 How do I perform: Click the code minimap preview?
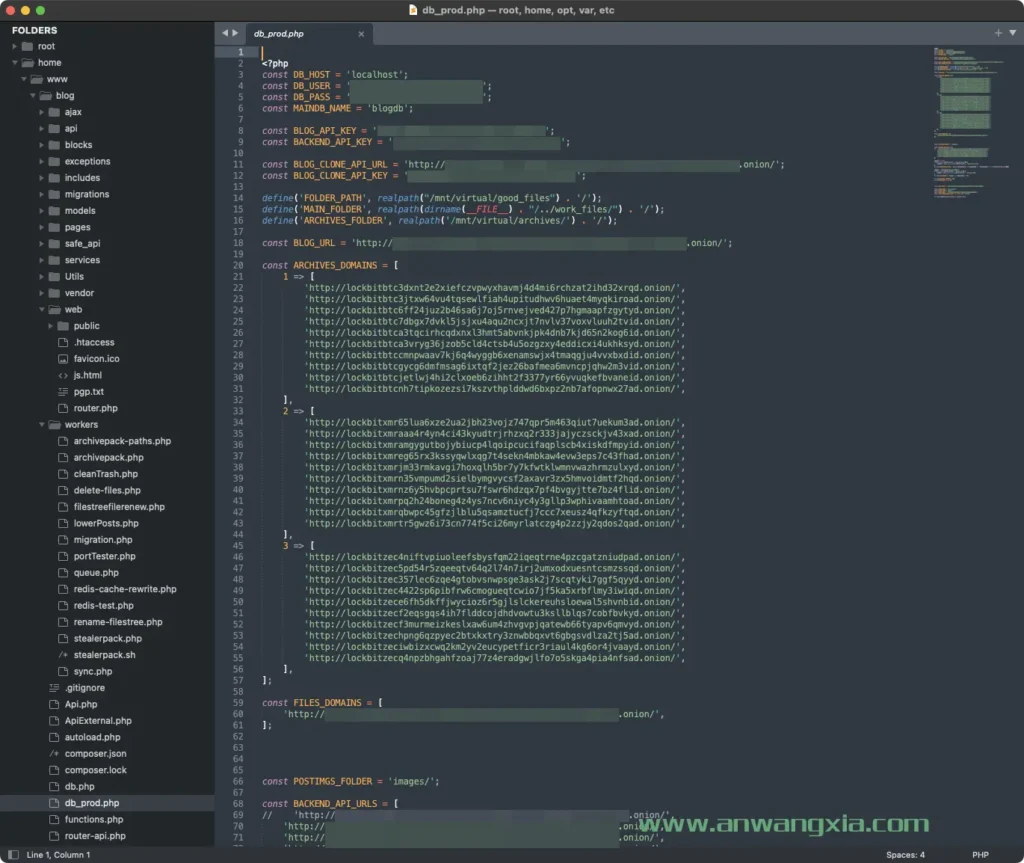click(972, 122)
